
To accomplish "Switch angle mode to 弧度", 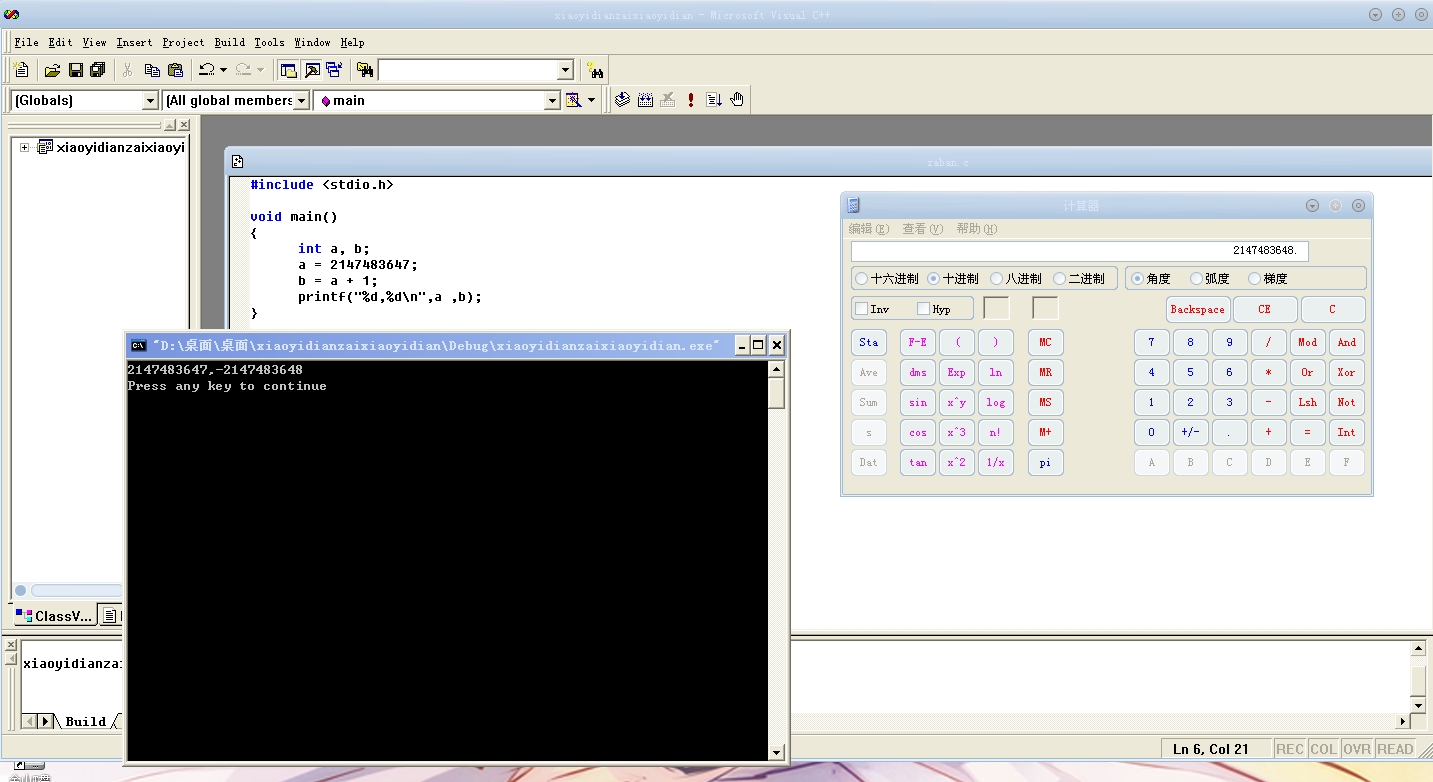I will pos(1196,278).
